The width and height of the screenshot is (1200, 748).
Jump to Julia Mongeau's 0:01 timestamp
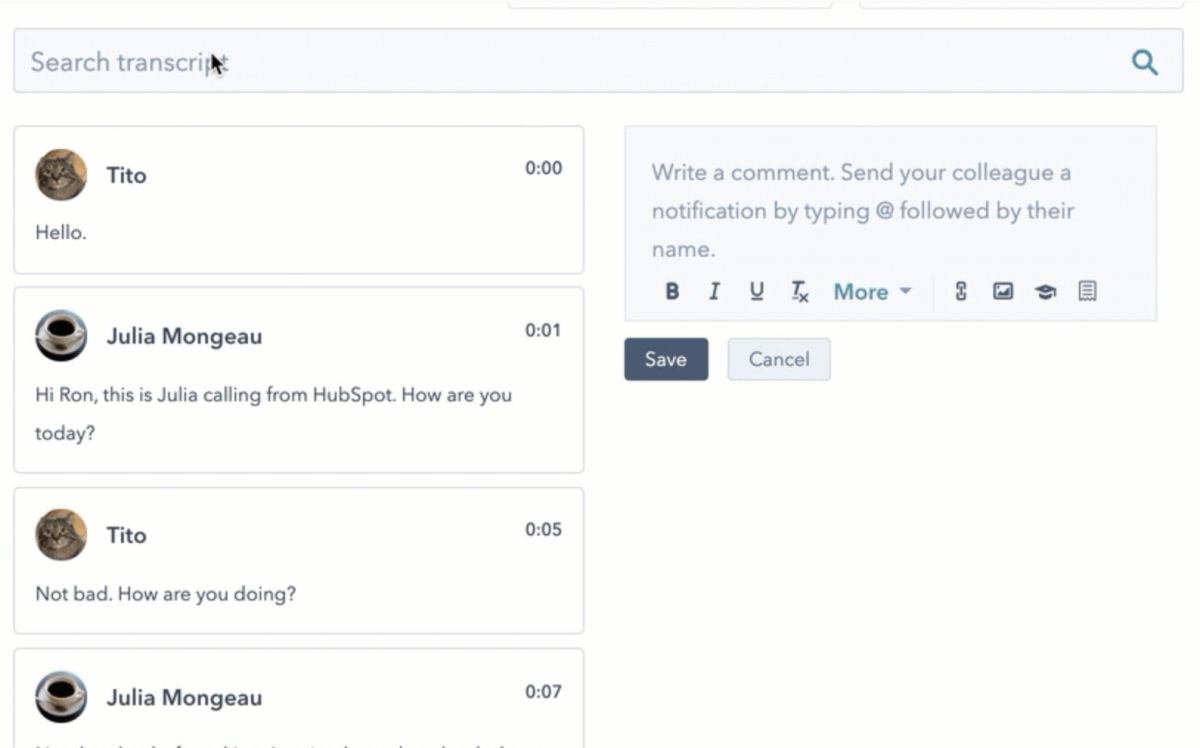[543, 331]
